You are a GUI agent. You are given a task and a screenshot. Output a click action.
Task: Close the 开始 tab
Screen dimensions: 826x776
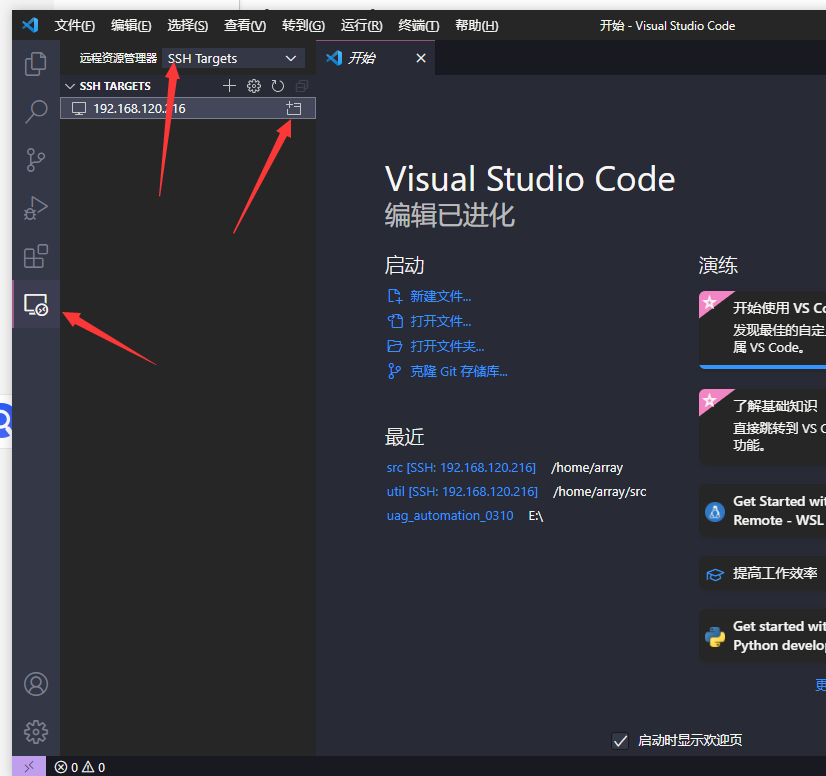pyautogui.click(x=420, y=58)
